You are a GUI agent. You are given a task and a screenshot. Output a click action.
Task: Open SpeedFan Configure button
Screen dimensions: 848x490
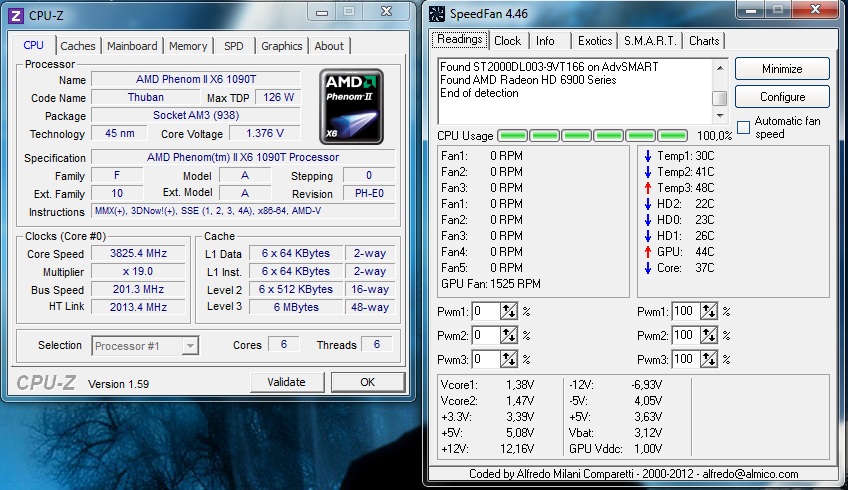point(782,97)
